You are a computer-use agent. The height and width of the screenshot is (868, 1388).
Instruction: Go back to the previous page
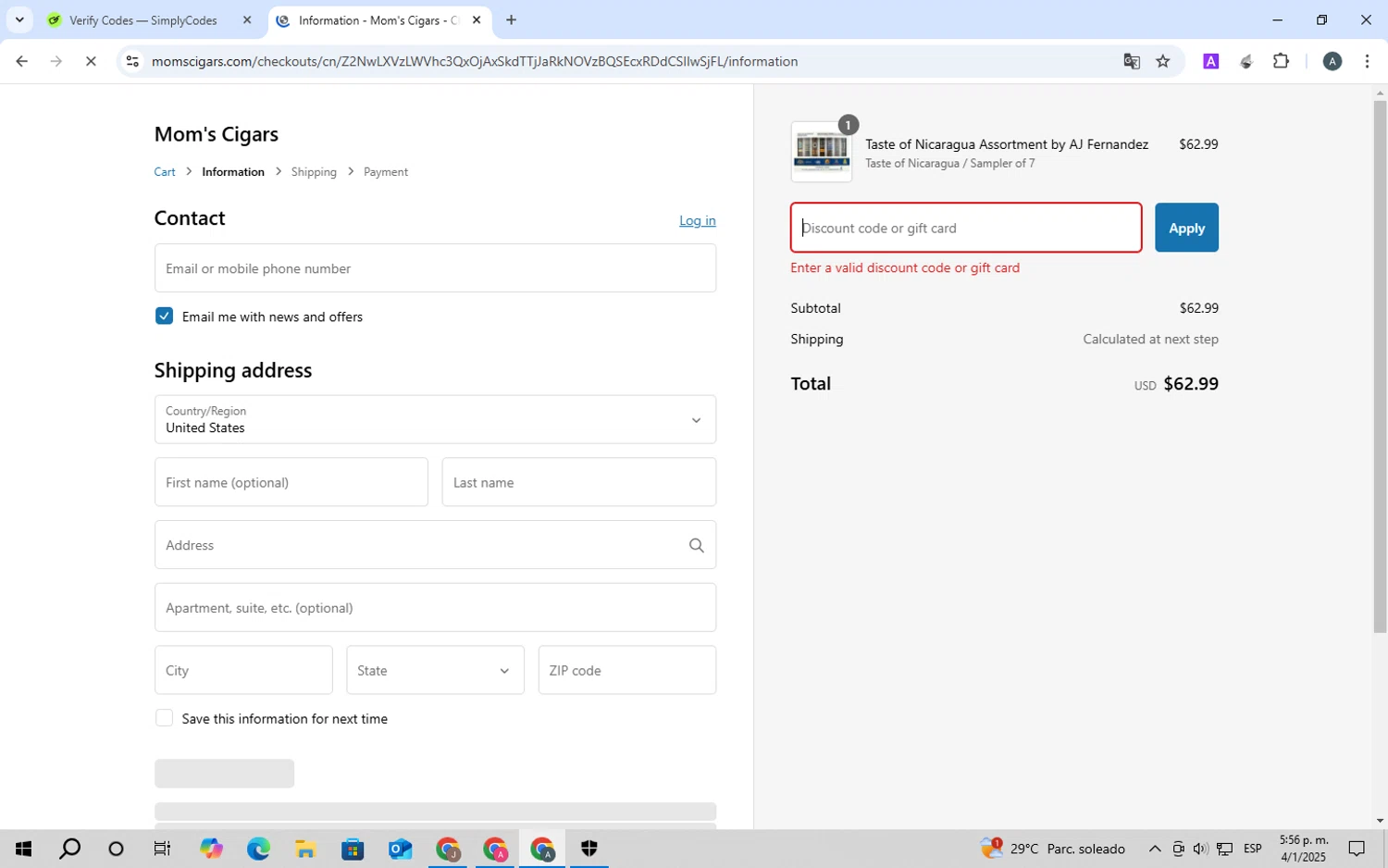(x=21, y=61)
